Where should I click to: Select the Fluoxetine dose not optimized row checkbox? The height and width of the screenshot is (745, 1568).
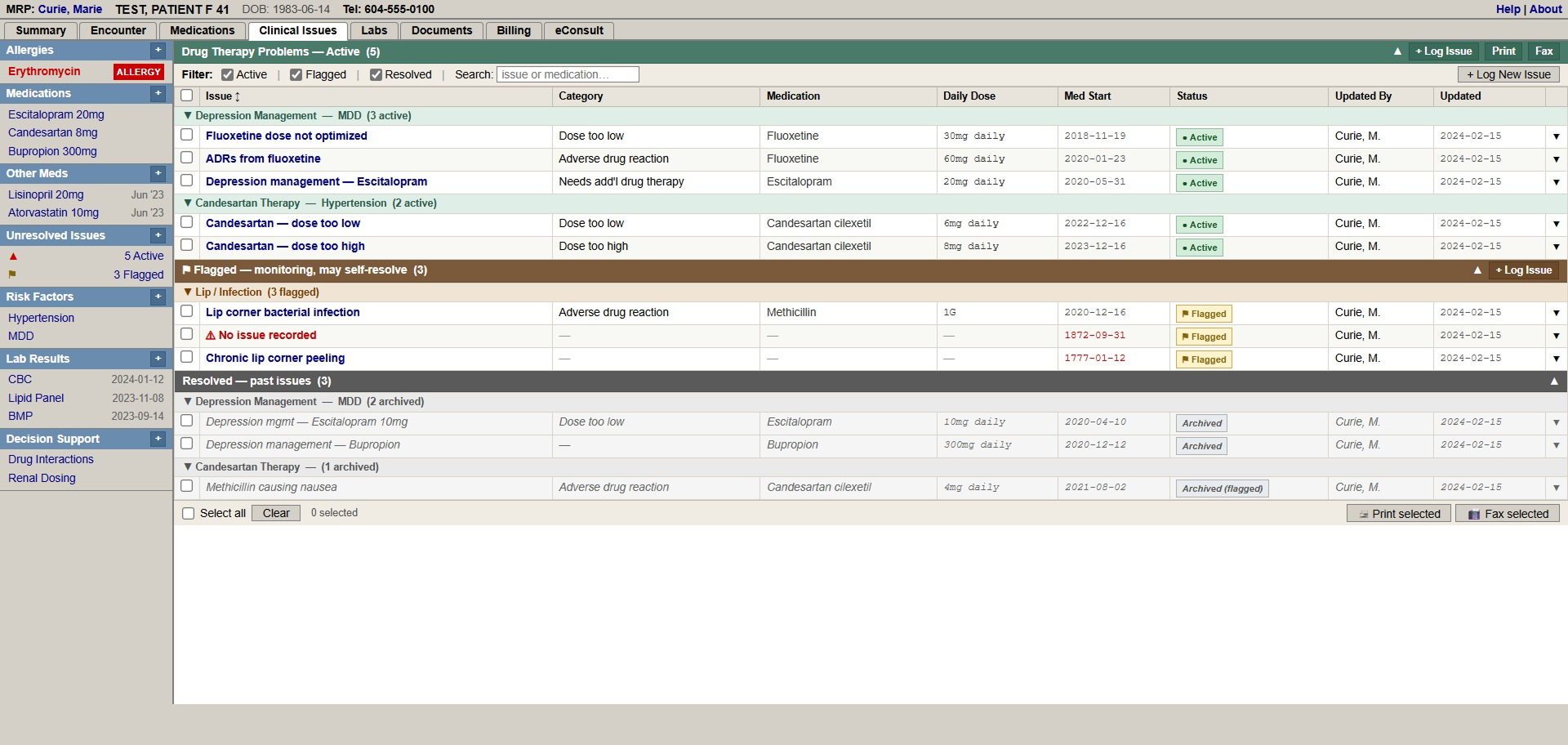[x=187, y=136]
